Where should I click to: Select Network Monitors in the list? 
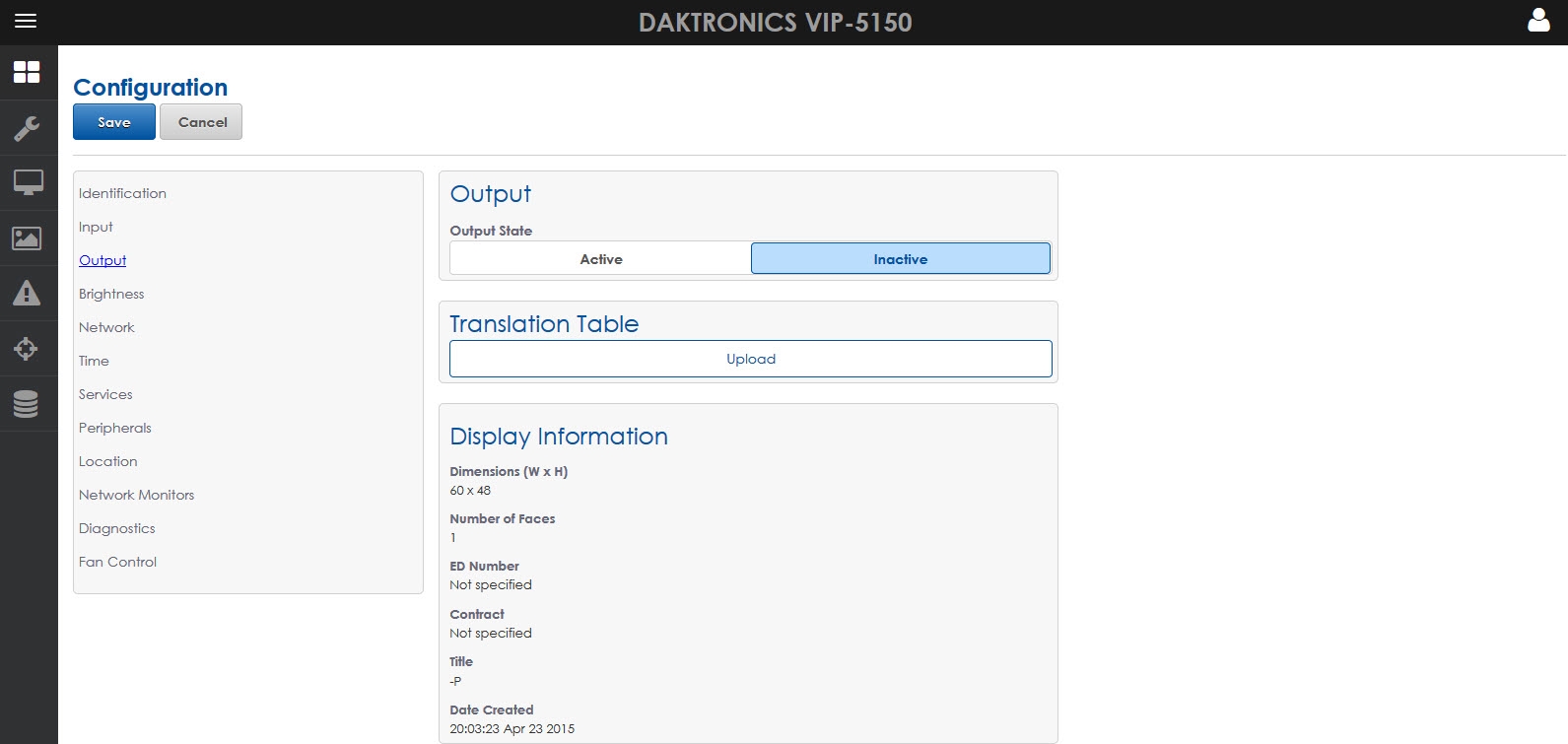click(x=136, y=495)
